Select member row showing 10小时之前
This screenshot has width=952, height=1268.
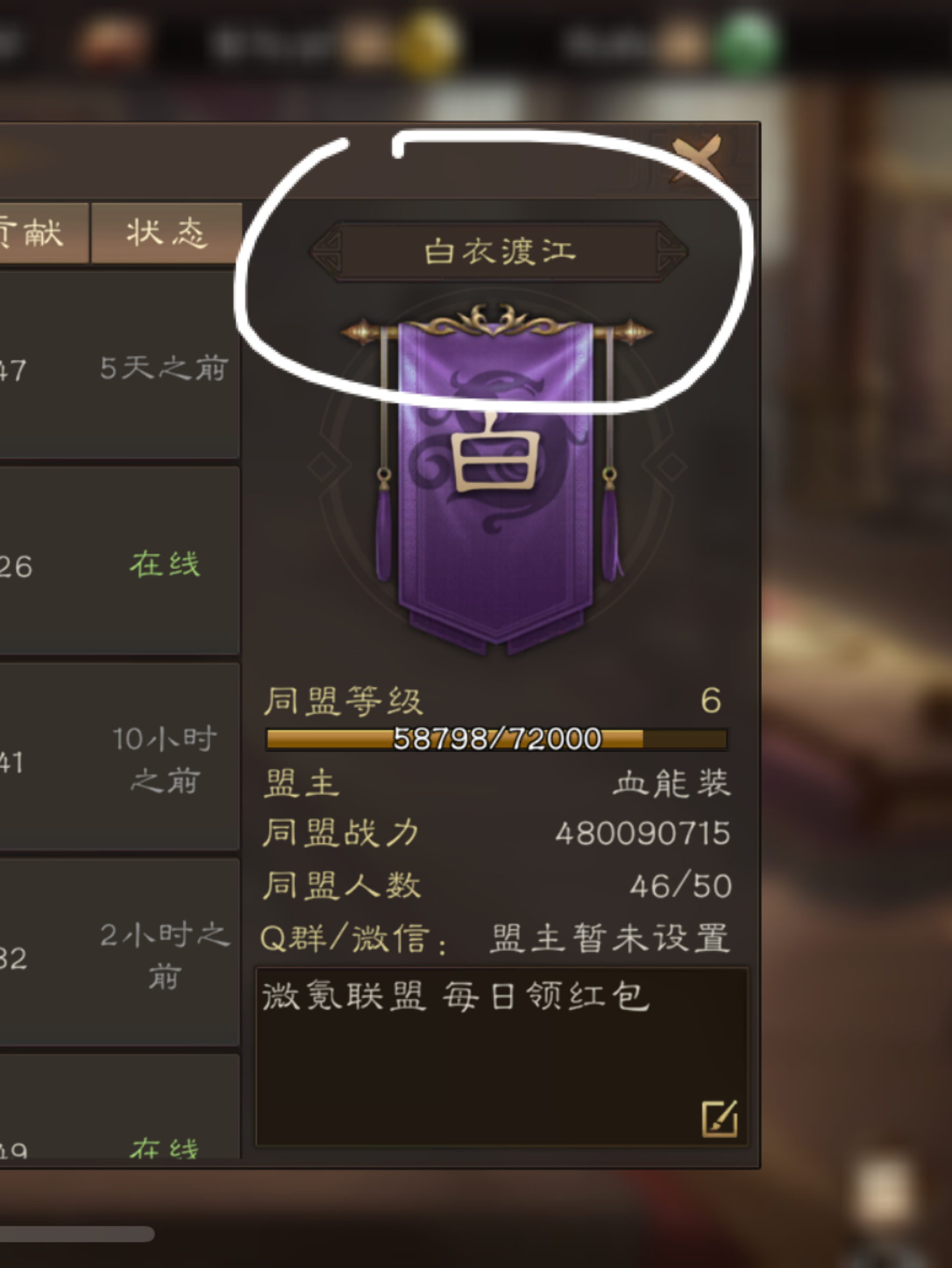[x=119, y=757]
